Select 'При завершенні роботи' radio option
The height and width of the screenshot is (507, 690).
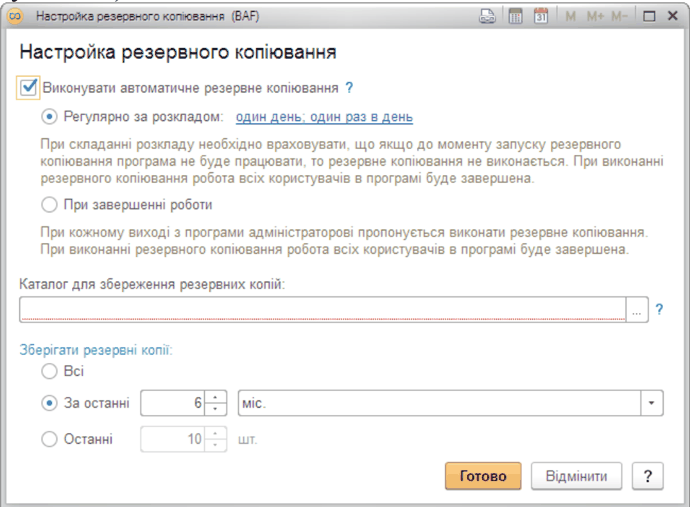50,205
